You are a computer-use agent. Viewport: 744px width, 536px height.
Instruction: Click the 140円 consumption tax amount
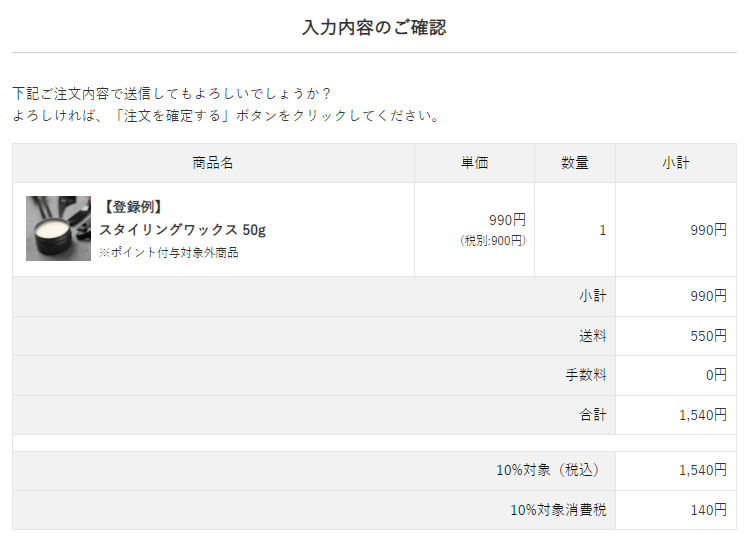click(708, 510)
